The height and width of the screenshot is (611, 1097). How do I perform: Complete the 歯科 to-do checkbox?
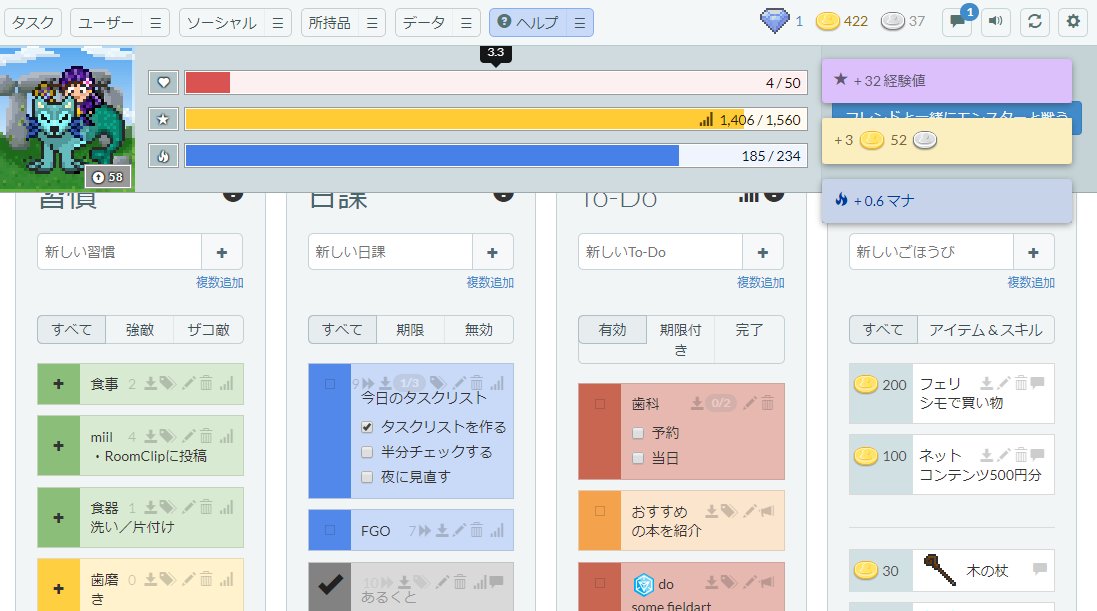click(x=600, y=404)
